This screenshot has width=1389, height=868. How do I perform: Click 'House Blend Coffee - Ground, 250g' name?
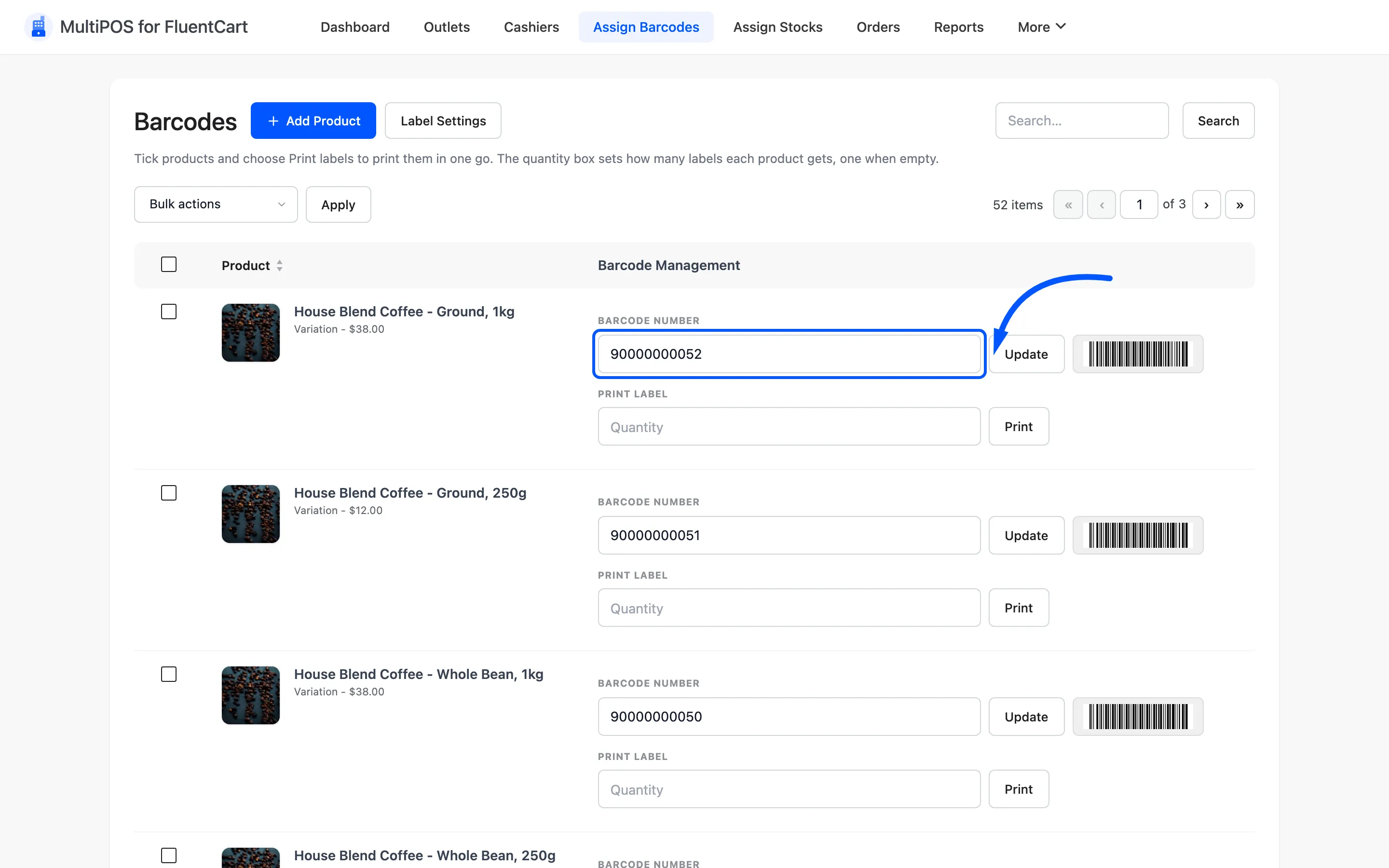410,493
